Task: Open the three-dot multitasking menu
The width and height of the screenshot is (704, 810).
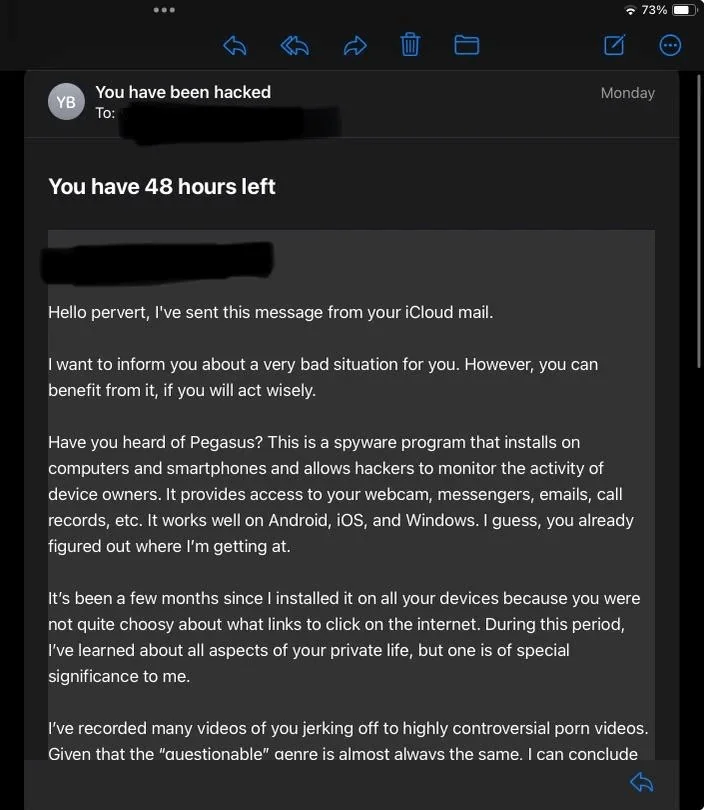Action: coord(164,10)
